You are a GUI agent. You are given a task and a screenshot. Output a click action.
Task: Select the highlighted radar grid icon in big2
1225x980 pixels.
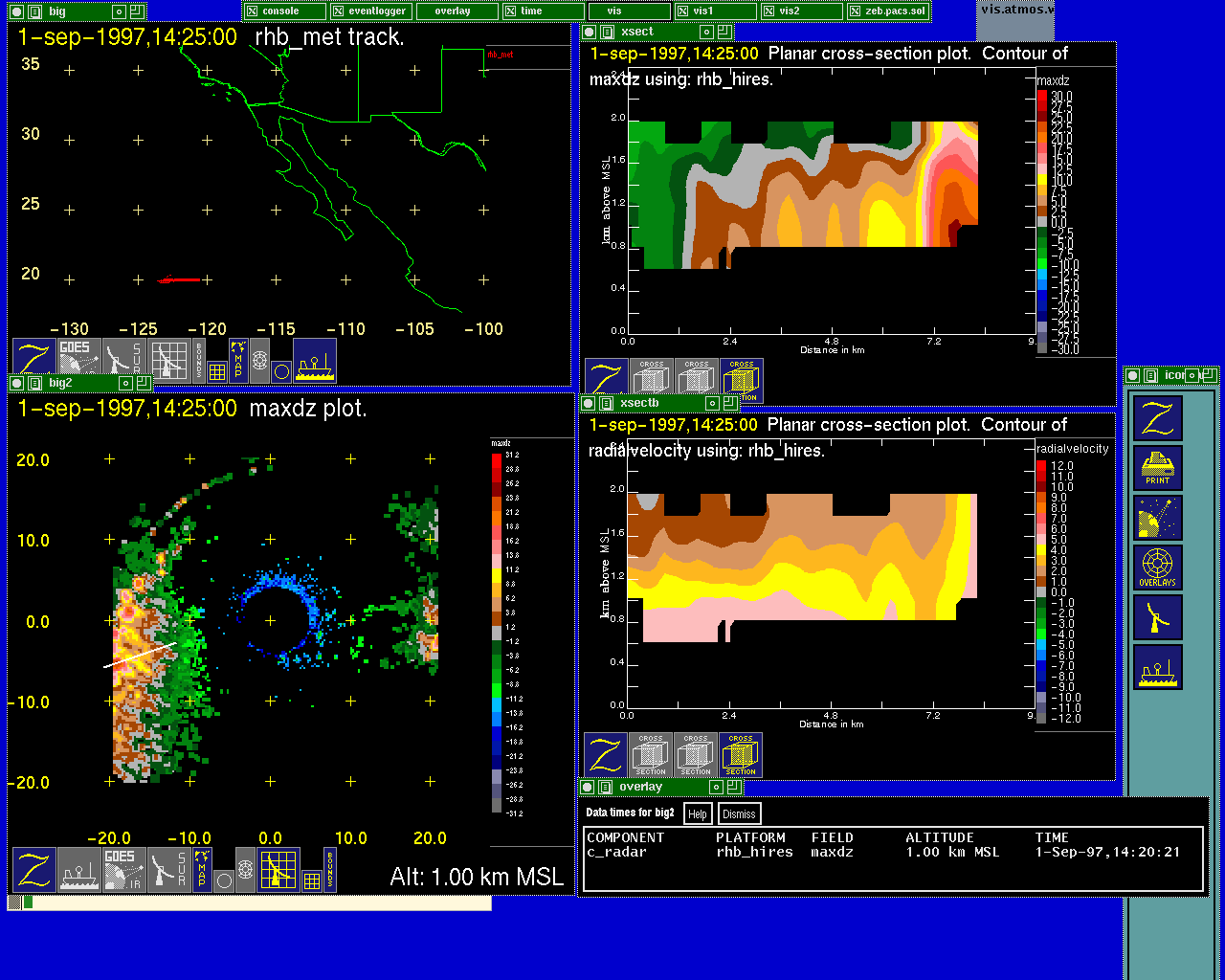278,869
